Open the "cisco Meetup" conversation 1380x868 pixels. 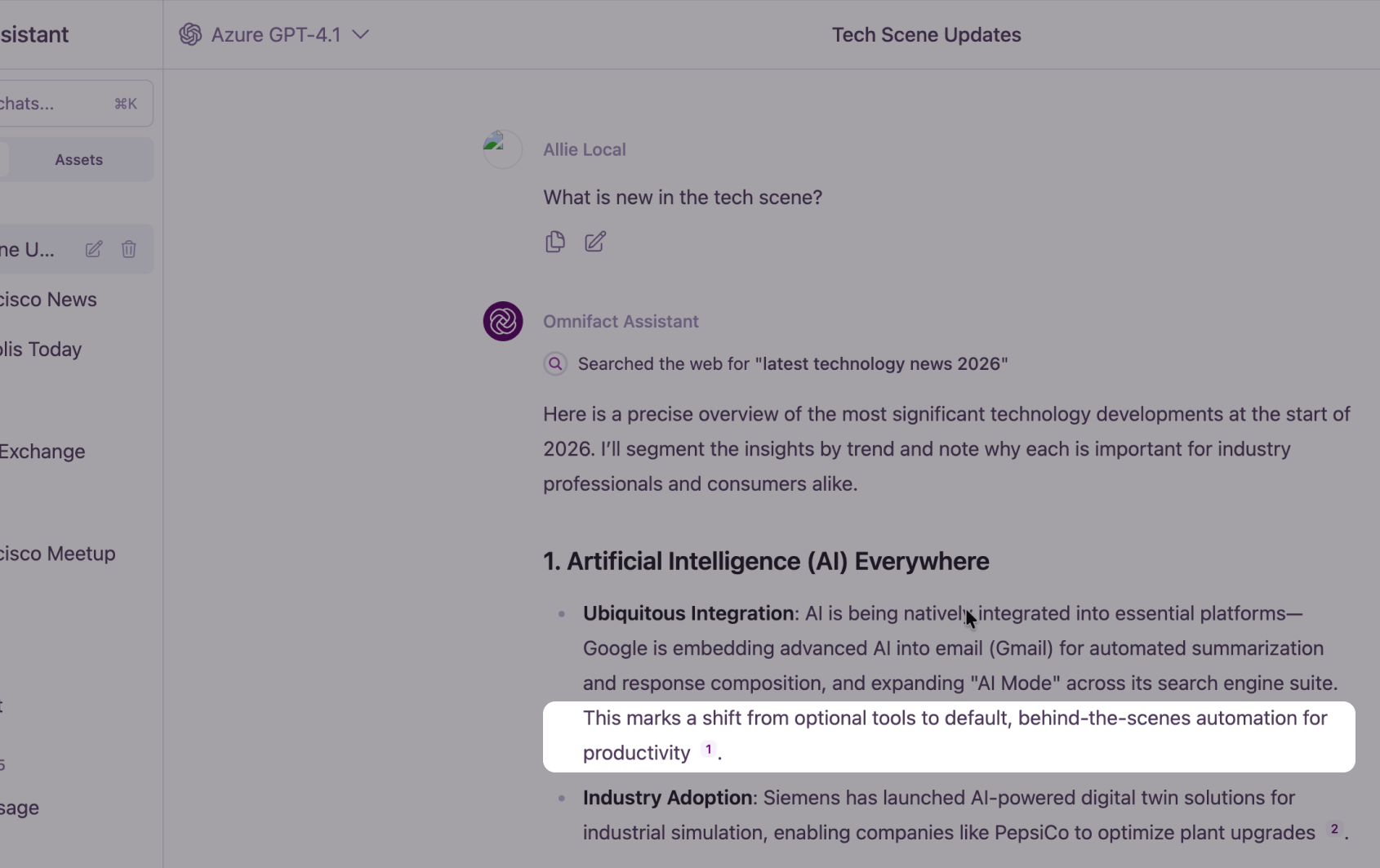tap(57, 553)
